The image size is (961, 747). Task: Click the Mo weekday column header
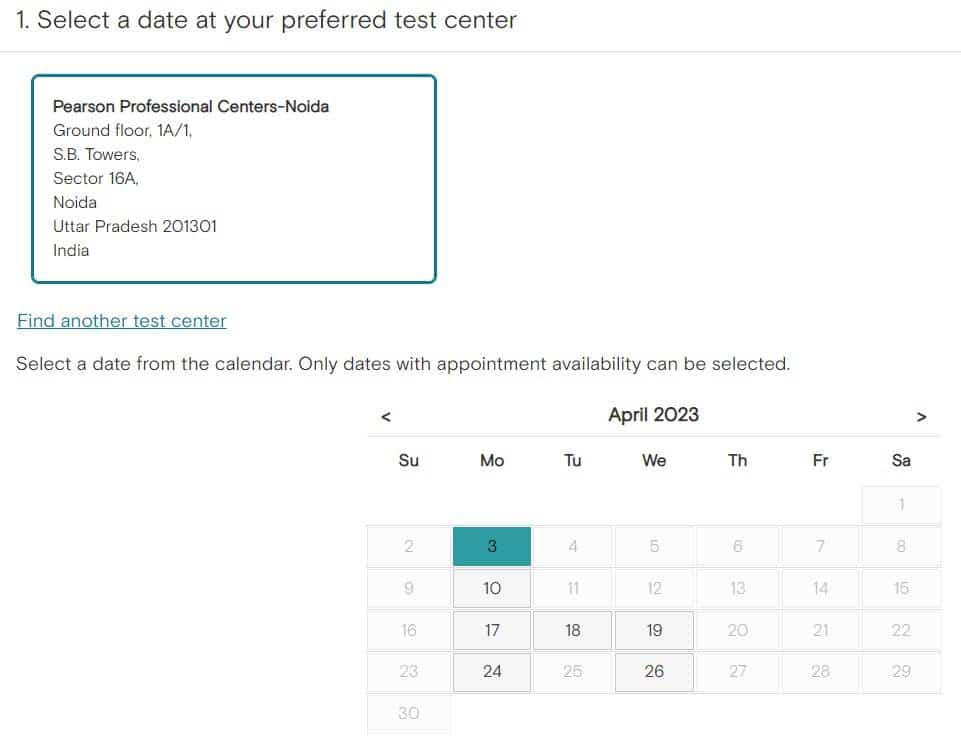coord(492,461)
